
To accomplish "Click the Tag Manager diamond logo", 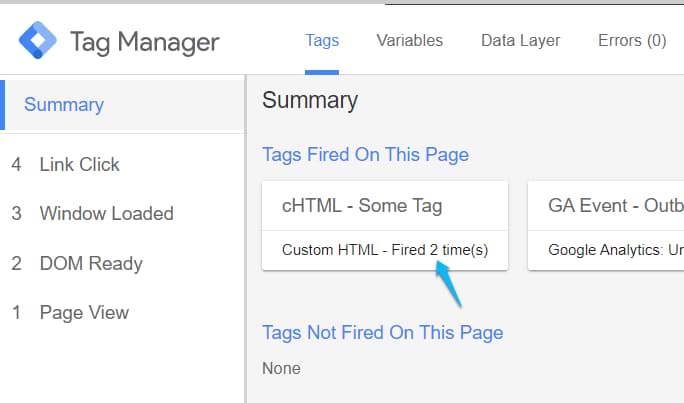I will pos(39,41).
